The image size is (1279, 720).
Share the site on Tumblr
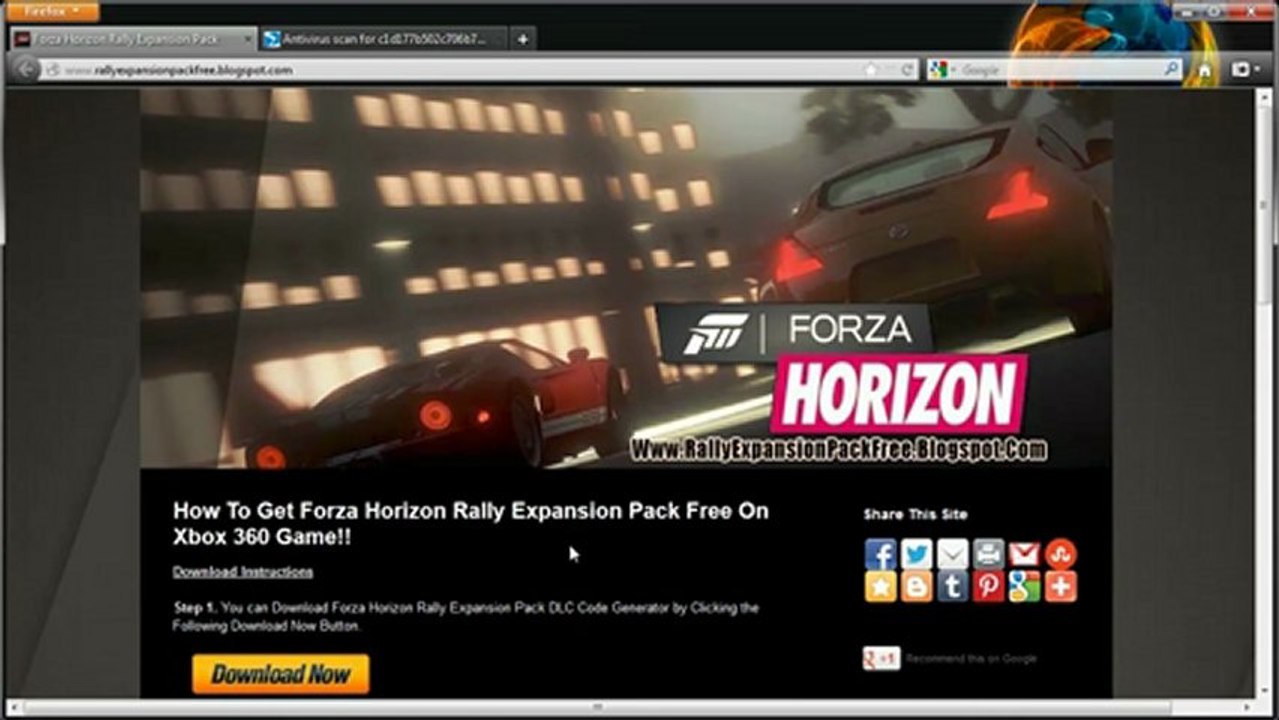[x=952, y=587]
